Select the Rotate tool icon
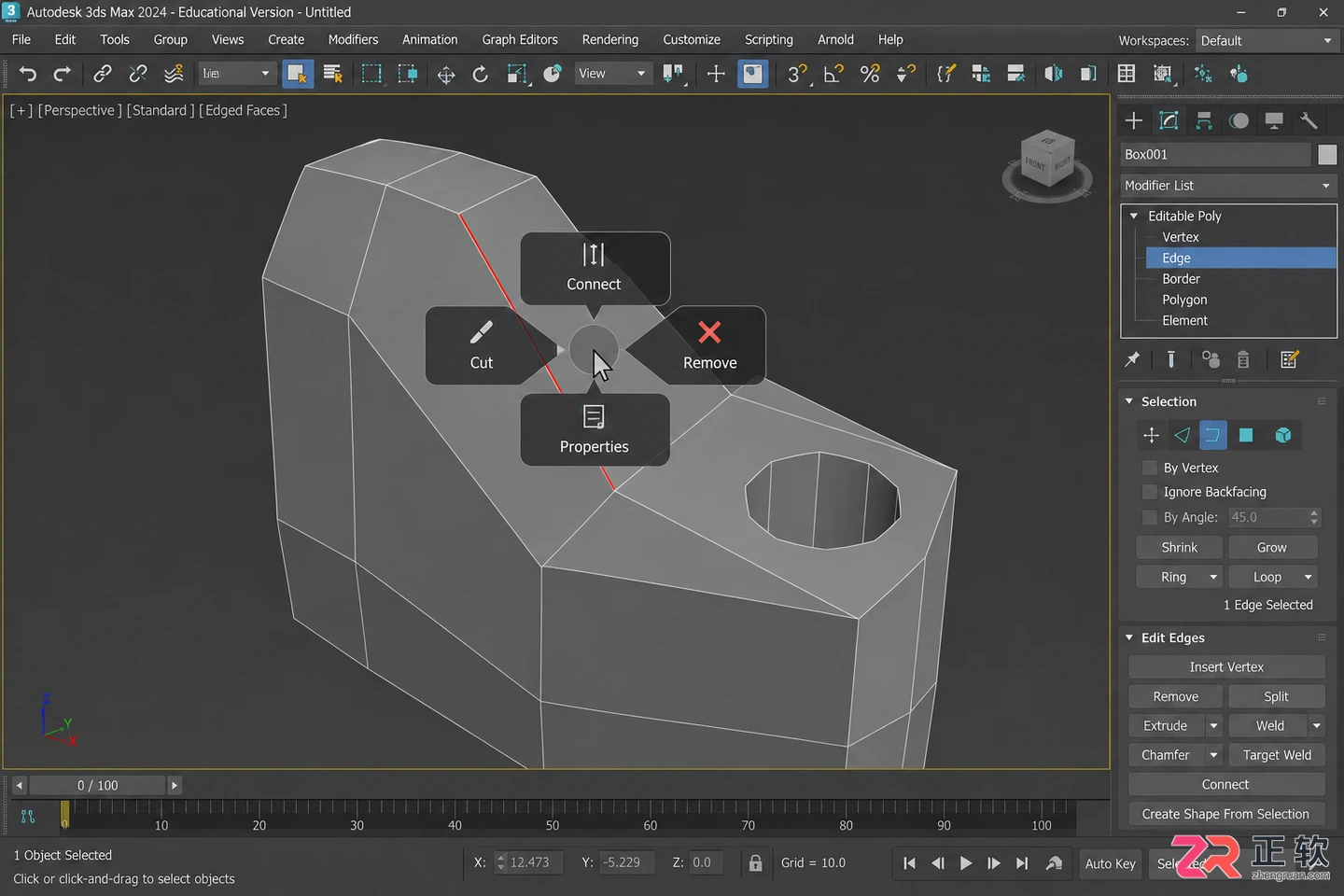 click(x=481, y=74)
